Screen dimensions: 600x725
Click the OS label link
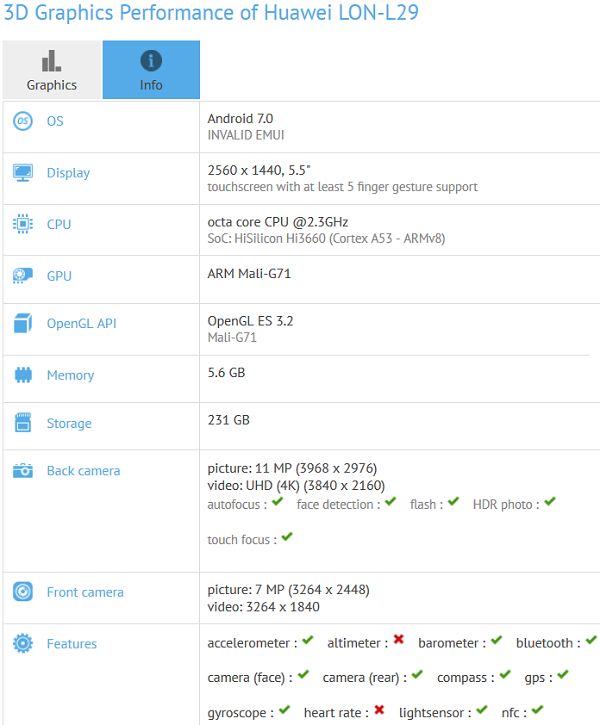(55, 121)
